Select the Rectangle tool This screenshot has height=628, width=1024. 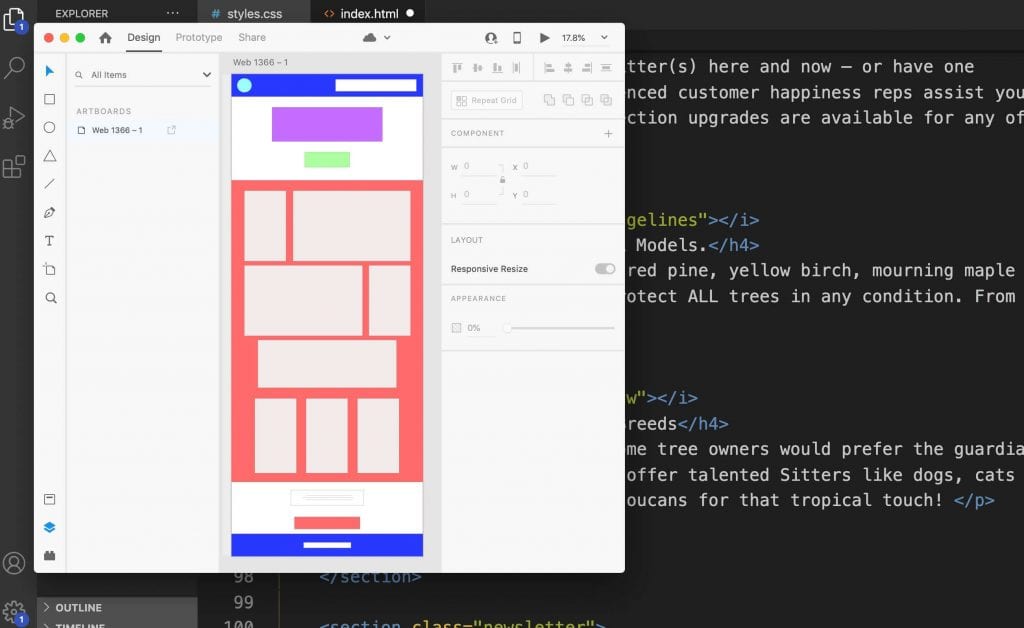click(x=50, y=99)
